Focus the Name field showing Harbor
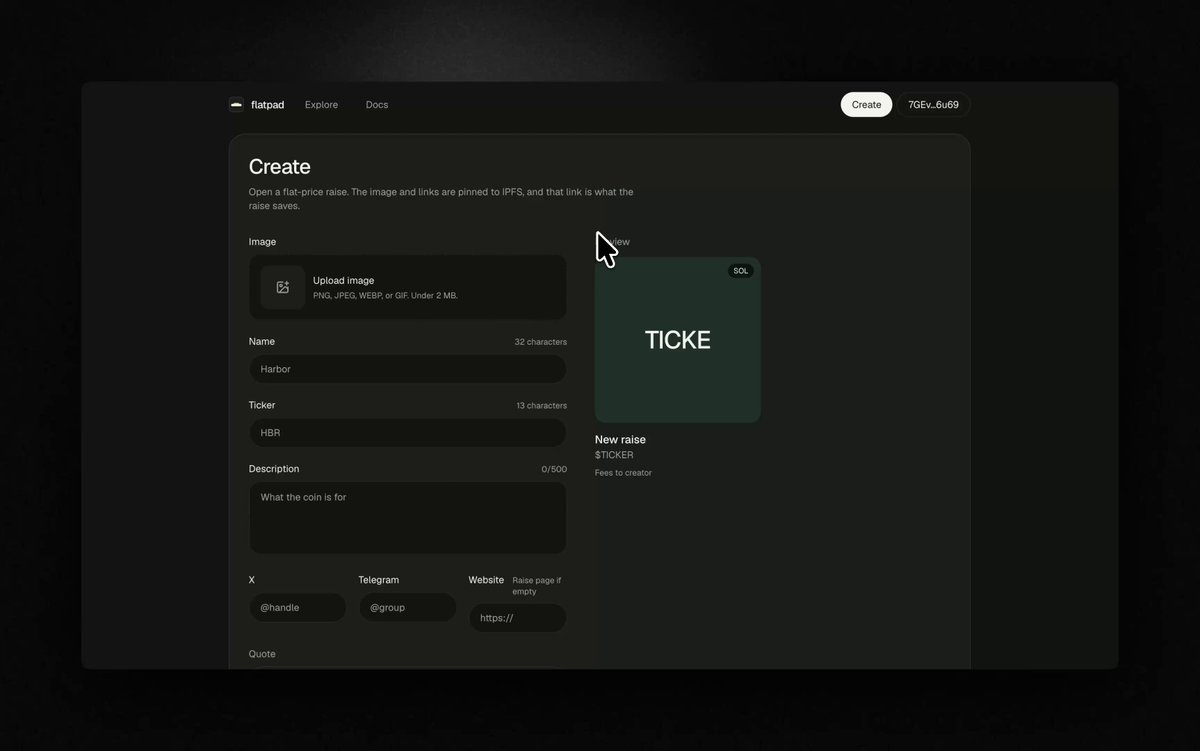1200x751 pixels. pyautogui.click(x=408, y=369)
